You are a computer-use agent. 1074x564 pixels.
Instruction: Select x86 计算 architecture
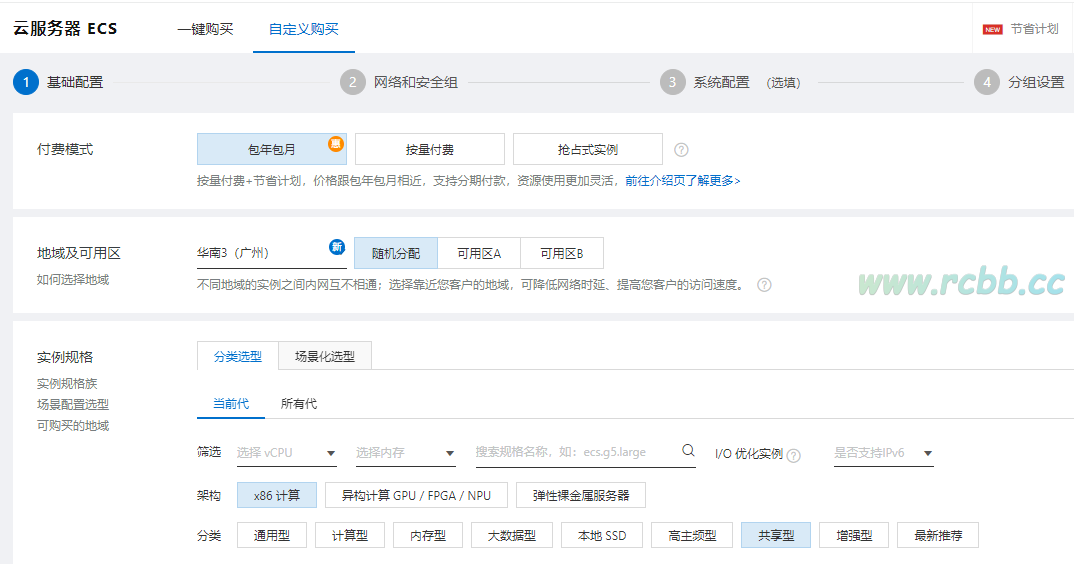[x=277, y=495]
